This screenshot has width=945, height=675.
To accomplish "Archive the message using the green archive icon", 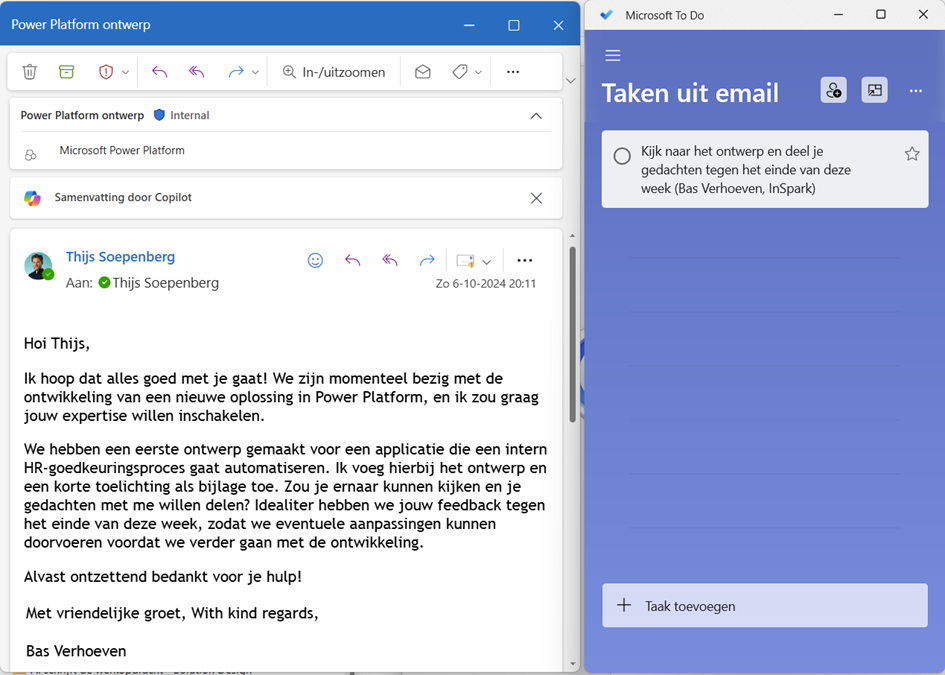I will coord(66,72).
